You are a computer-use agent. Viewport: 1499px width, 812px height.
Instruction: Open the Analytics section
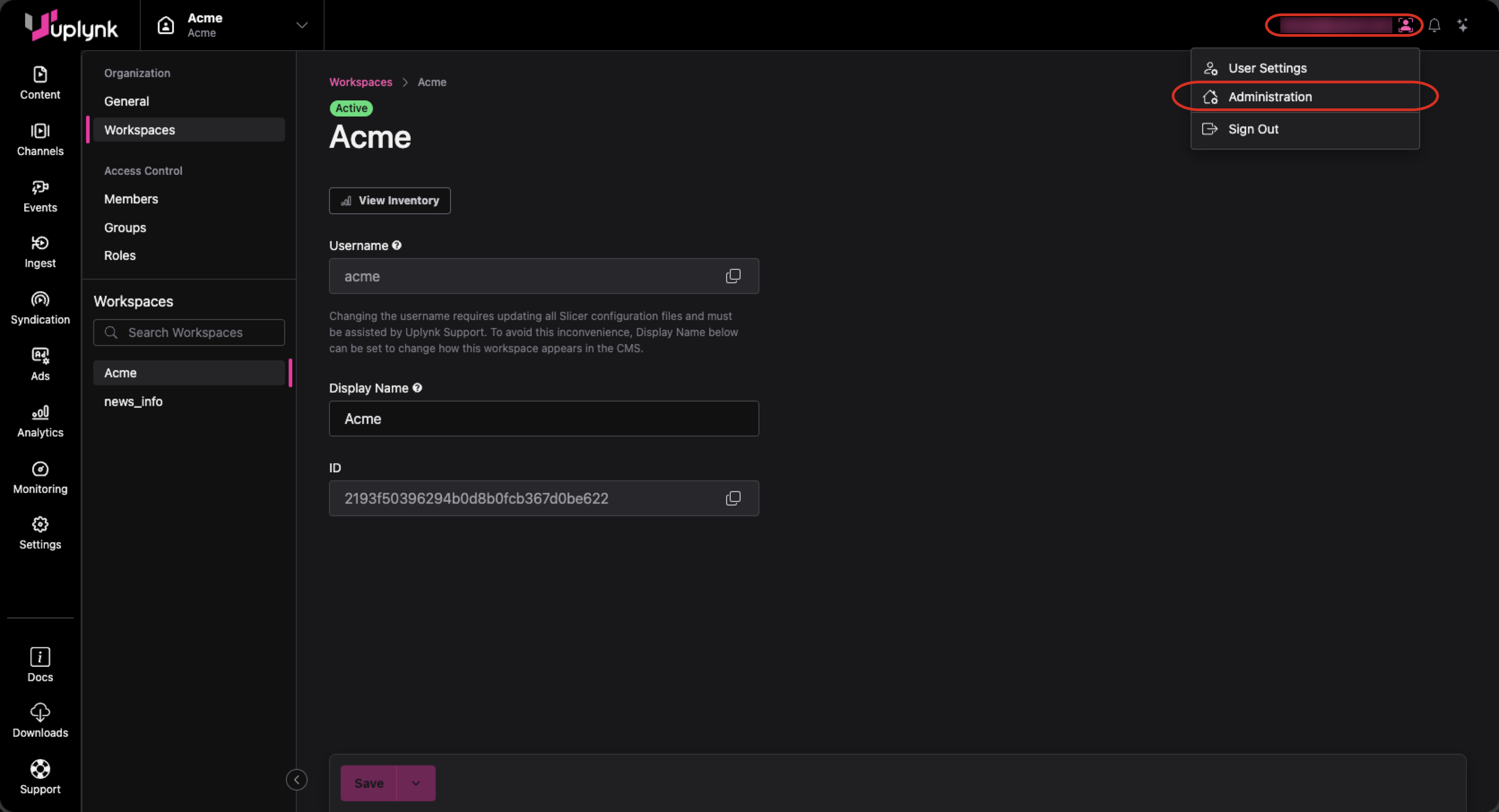tap(39, 420)
